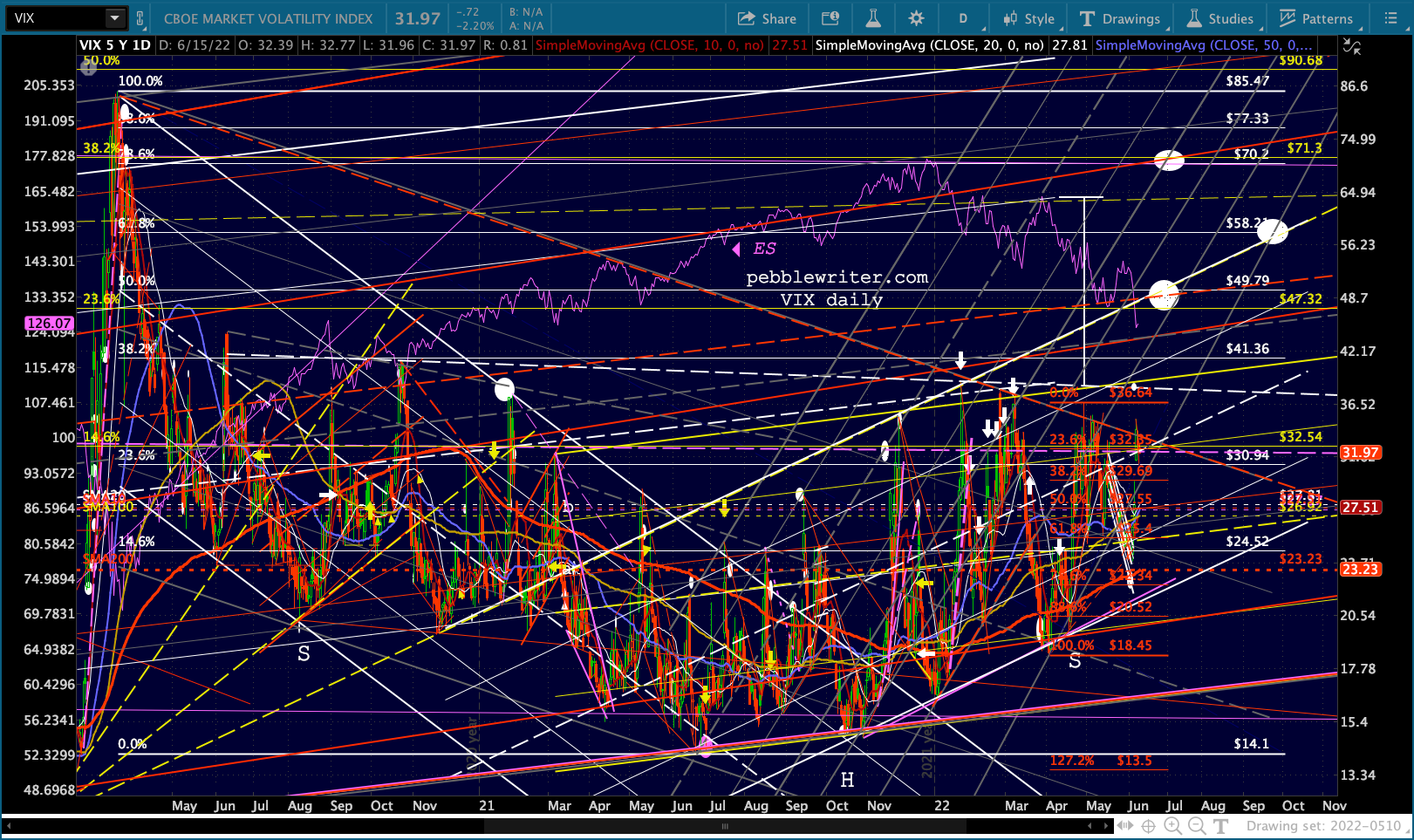Click the $41.36 level label
This screenshot has width=1414, height=840.
1247,349
